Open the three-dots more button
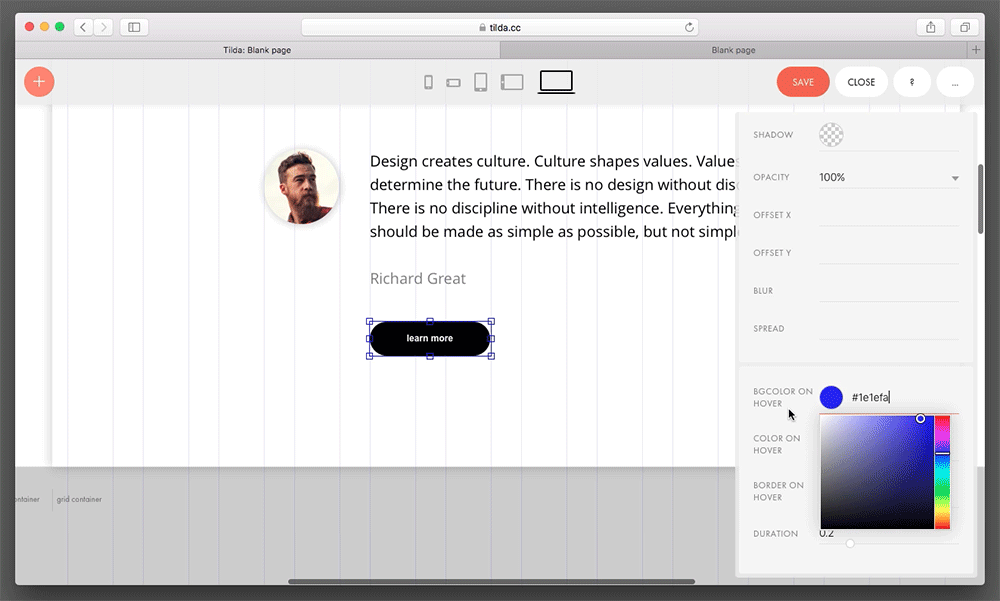 (955, 82)
